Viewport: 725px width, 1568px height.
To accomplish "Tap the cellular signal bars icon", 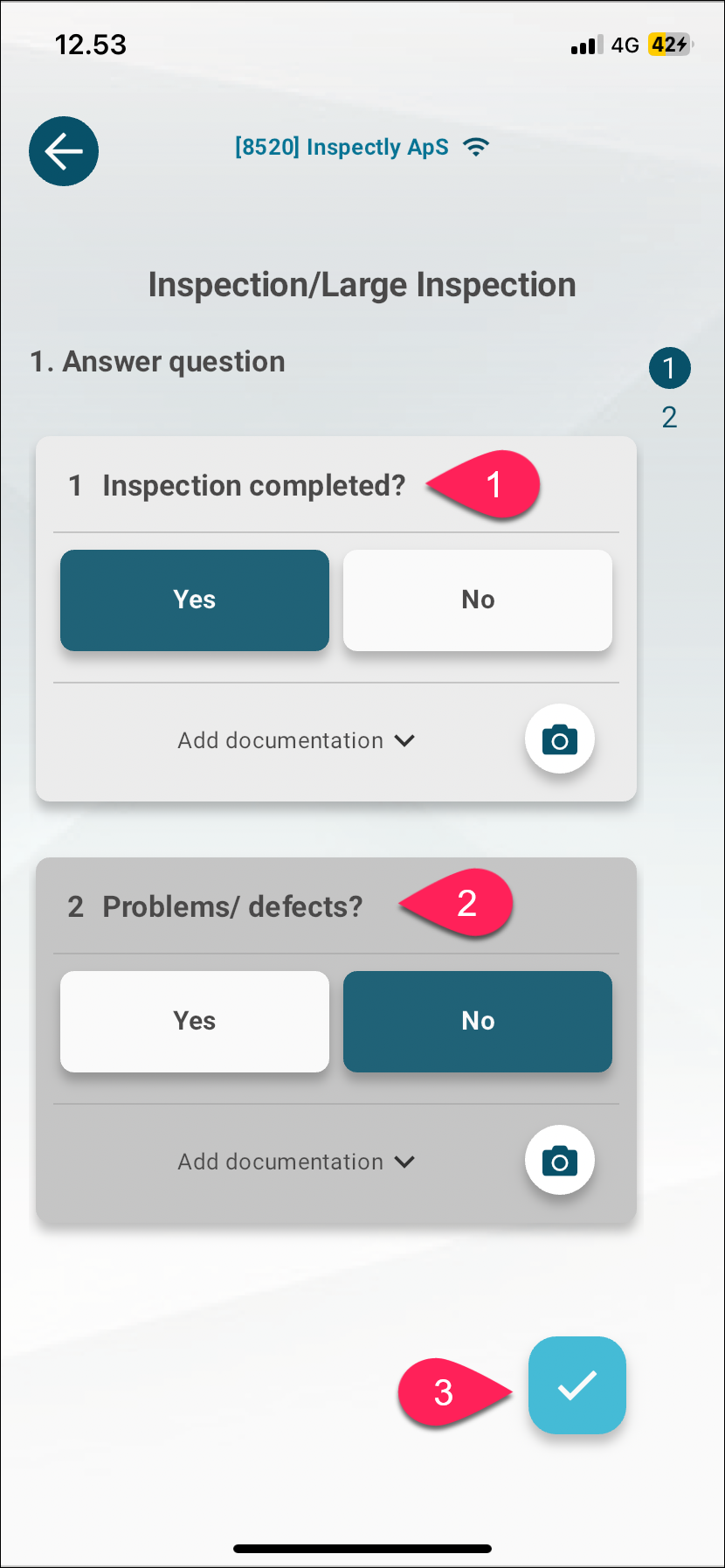I will click(586, 45).
